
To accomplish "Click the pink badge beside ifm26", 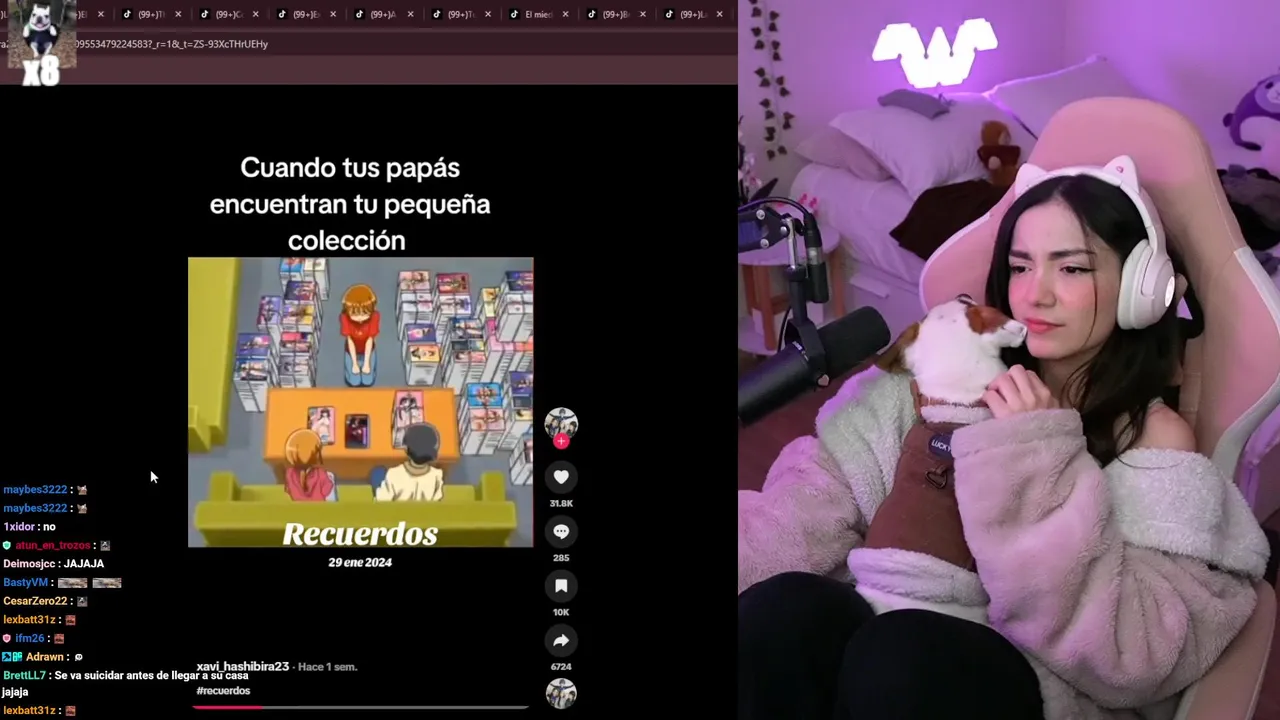I will coord(7,638).
